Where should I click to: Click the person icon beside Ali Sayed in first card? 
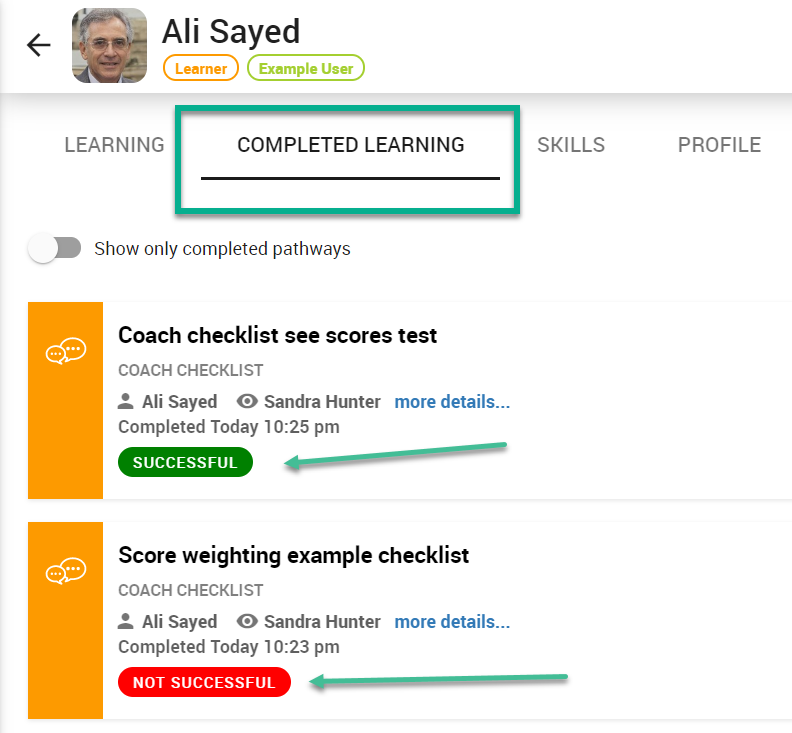[x=125, y=402]
